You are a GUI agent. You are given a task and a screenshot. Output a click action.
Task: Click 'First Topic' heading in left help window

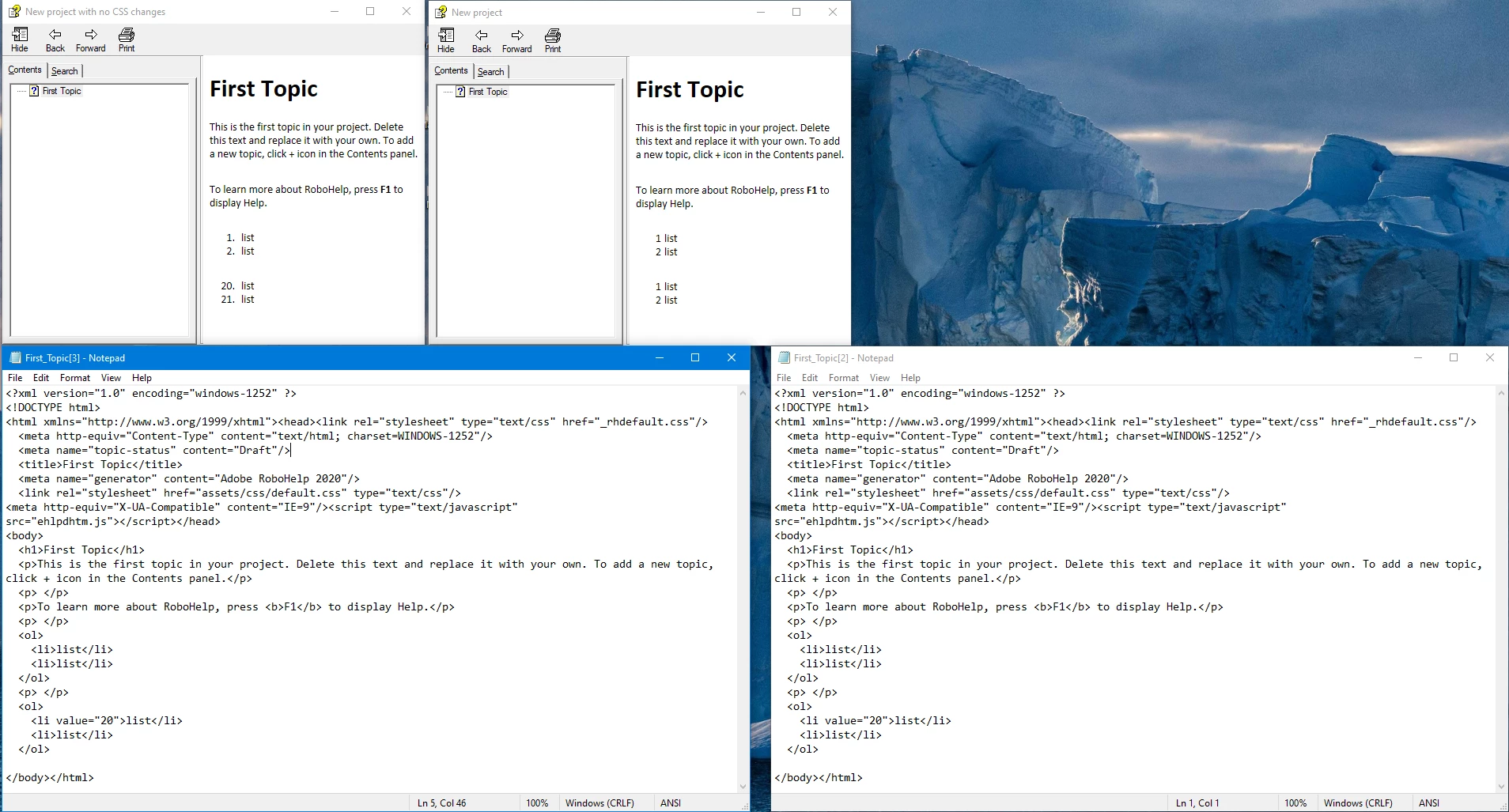263,89
